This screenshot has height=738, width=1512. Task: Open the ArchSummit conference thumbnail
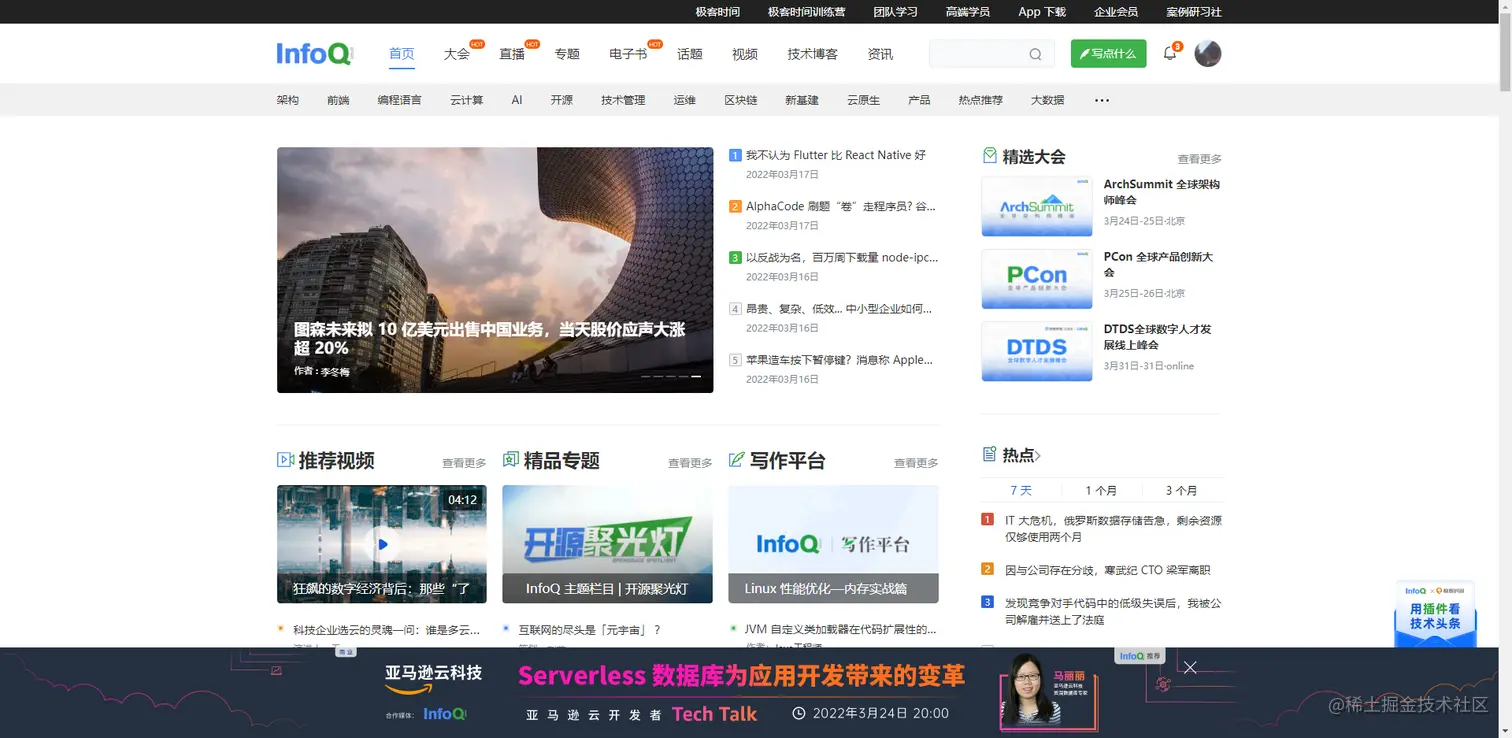pos(1037,206)
